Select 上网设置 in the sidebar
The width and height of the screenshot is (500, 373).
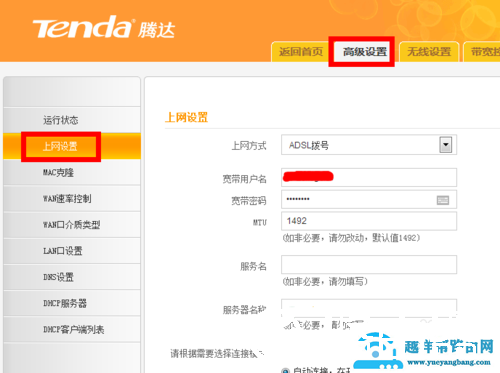point(72,146)
